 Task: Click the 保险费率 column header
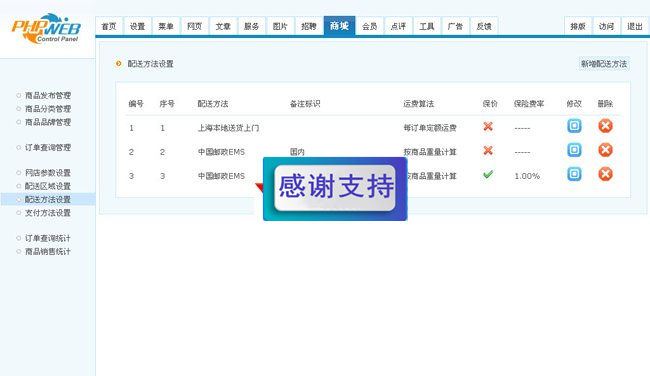point(529,104)
